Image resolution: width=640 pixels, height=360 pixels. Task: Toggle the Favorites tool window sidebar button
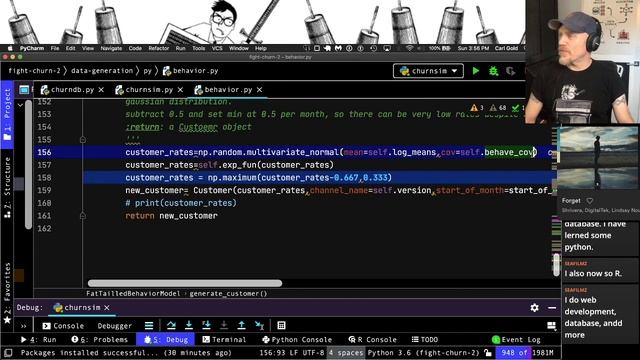(x=7, y=293)
